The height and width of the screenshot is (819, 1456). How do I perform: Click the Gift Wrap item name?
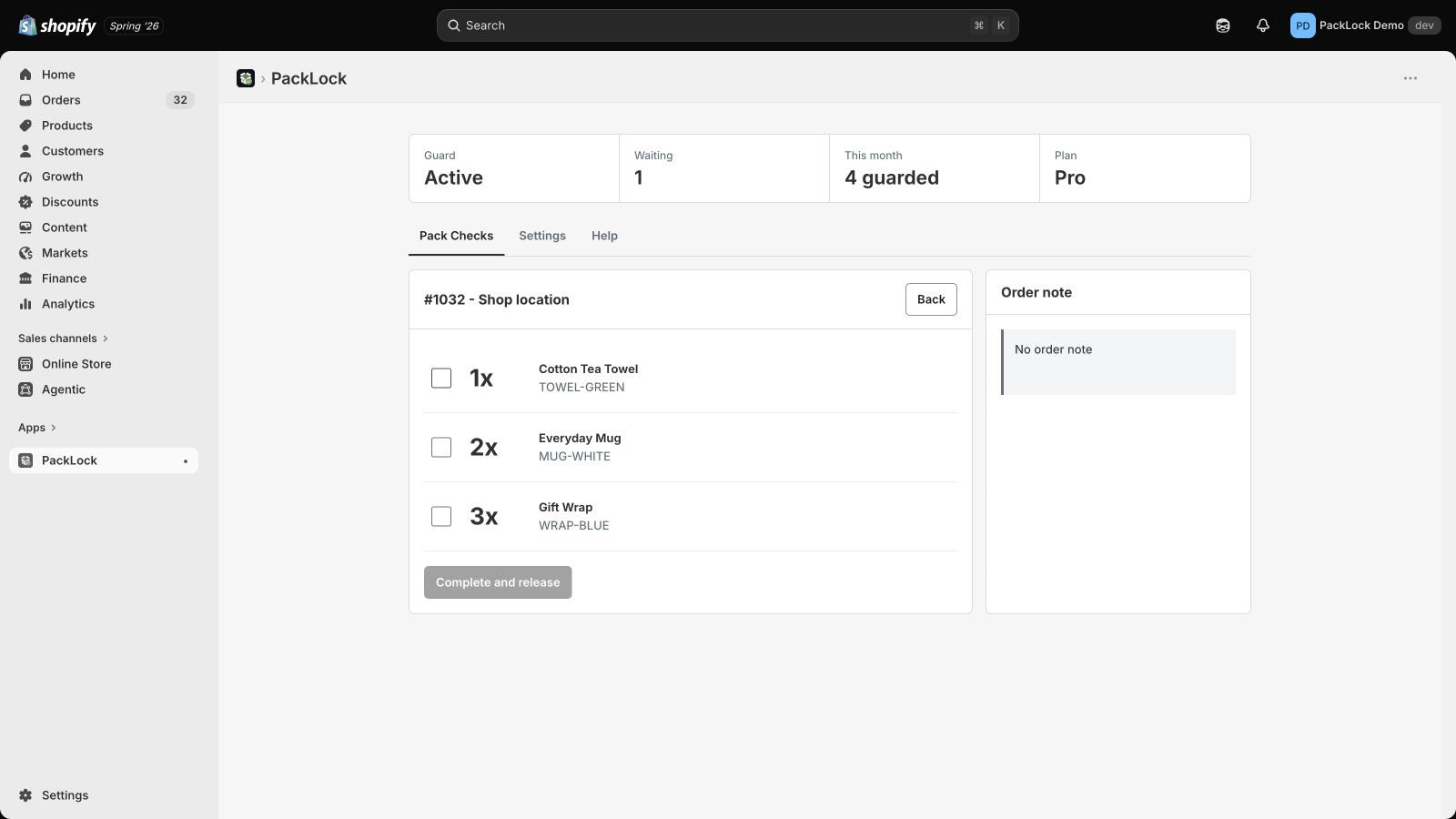point(565,508)
